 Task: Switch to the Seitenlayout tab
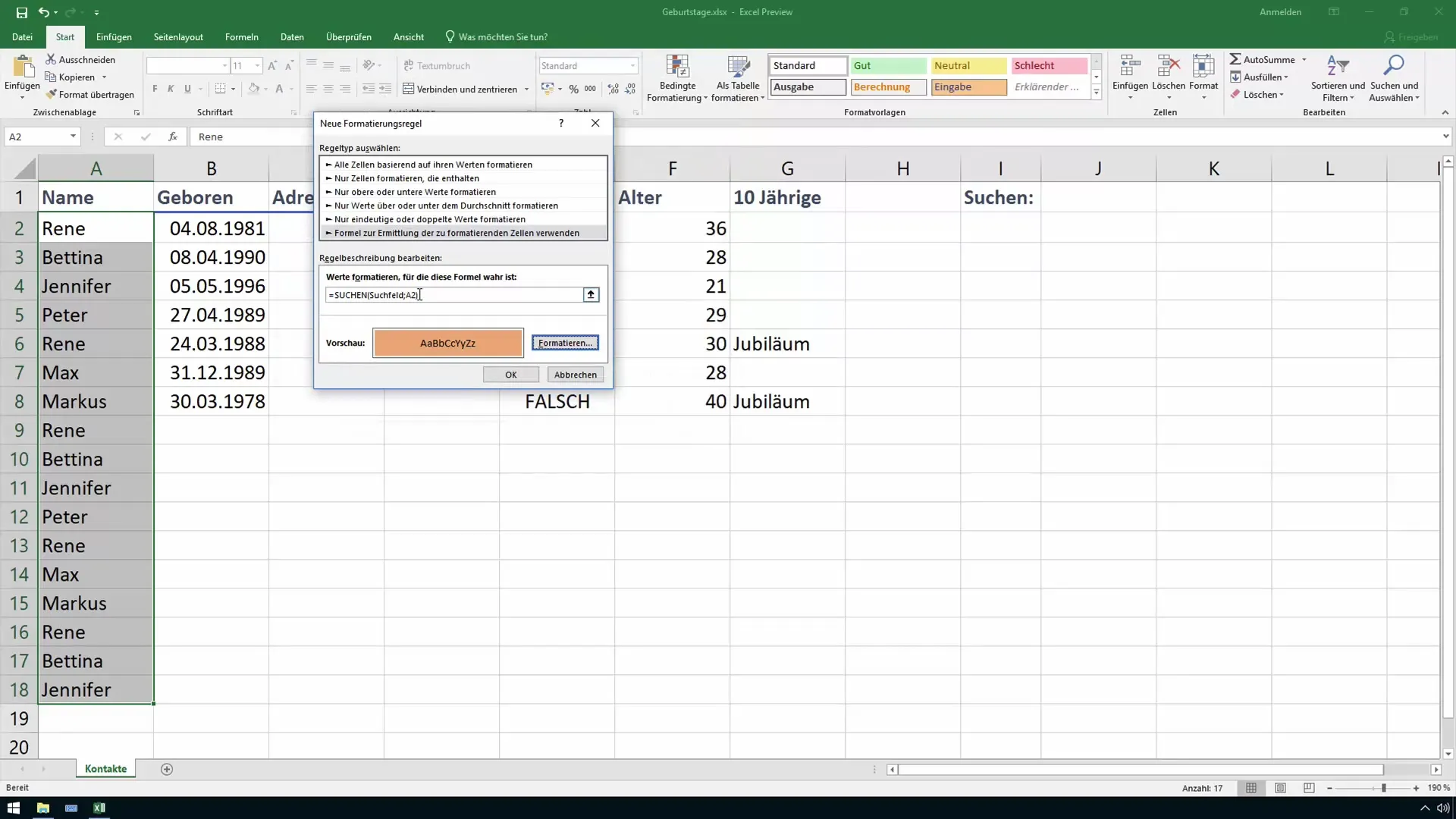click(x=178, y=36)
